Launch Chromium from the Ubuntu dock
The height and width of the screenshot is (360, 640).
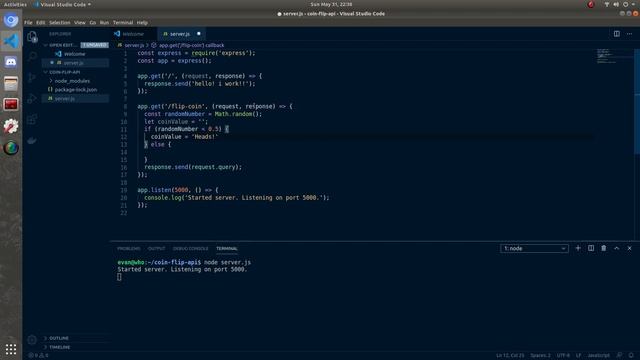11,20
